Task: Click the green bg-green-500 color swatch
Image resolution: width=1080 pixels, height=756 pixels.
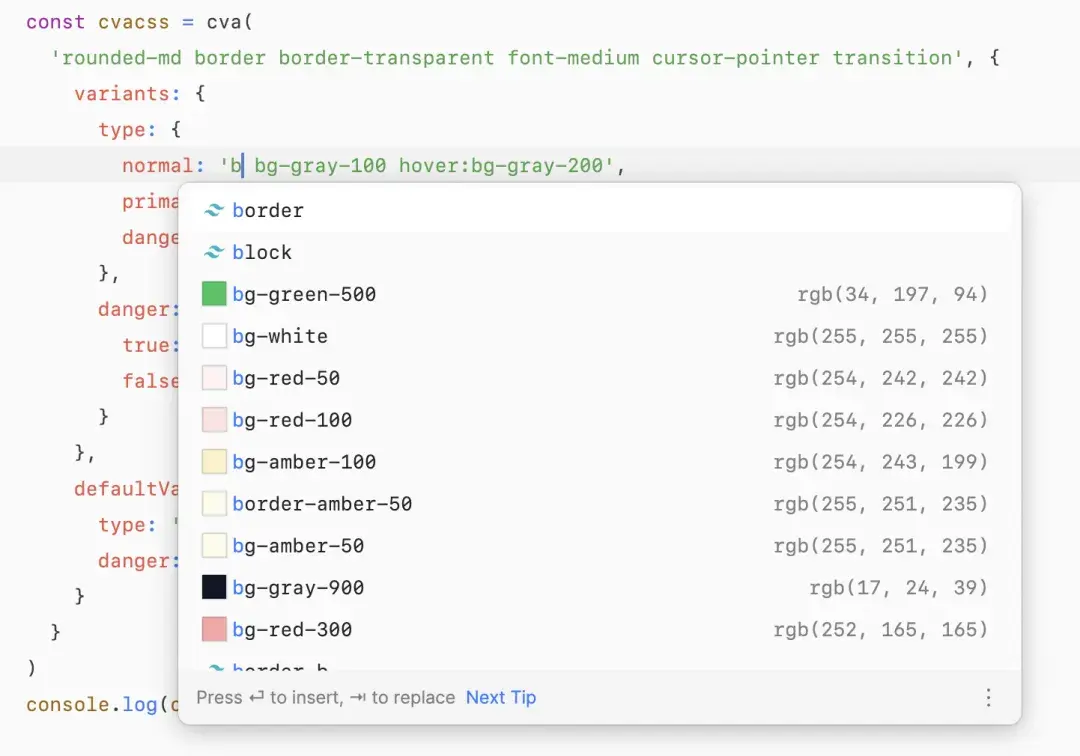Action: click(x=214, y=294)
